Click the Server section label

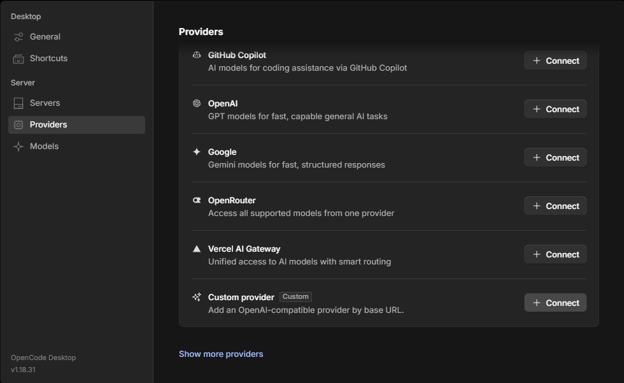[x=23, y=83]
